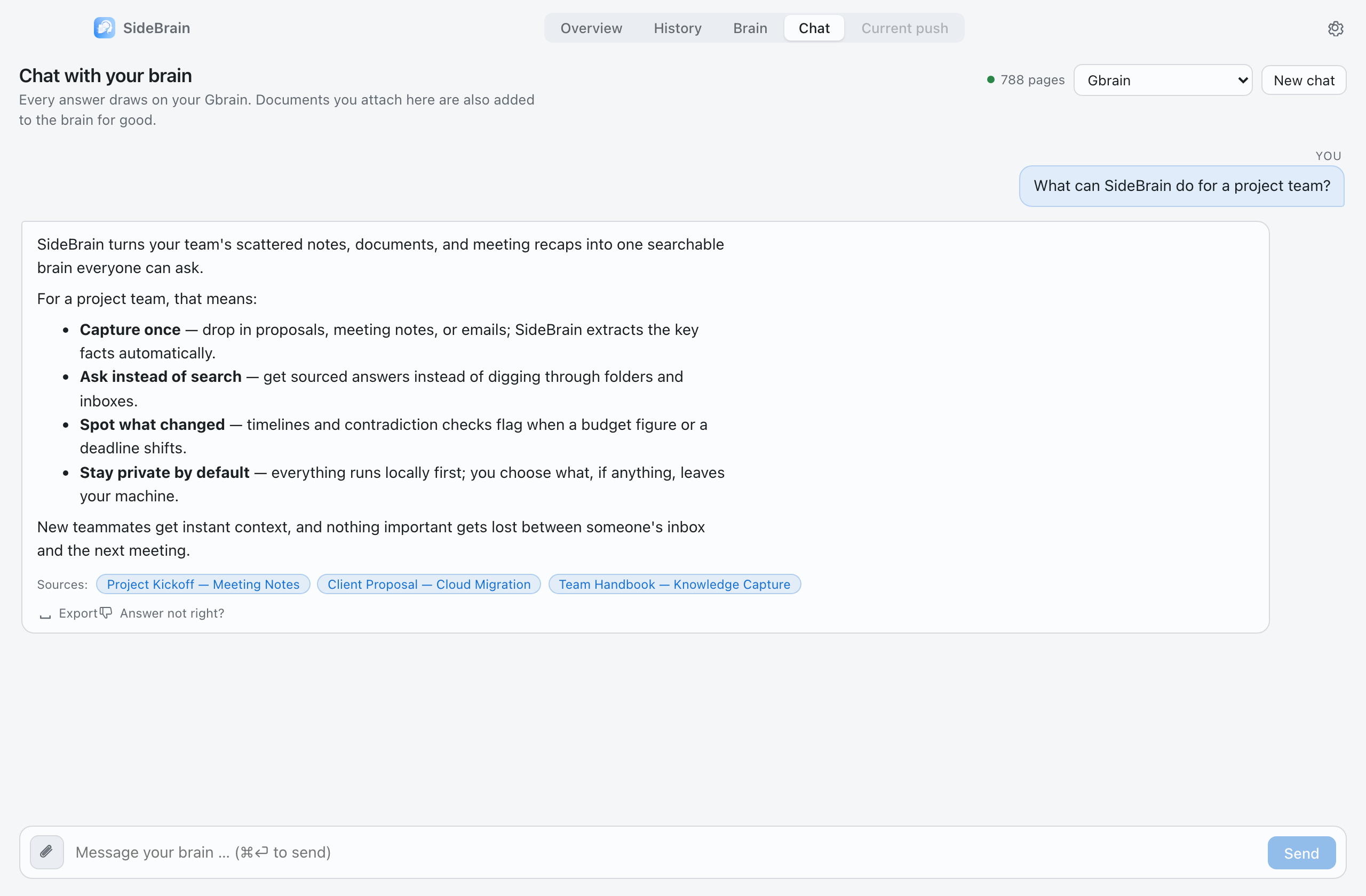Focus the Message your brain input field

click(x=666, y=852)
